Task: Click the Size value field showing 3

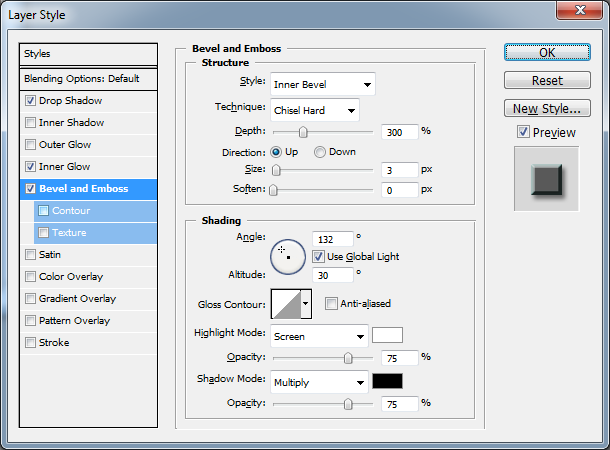Action: click(x=400, y=170)
